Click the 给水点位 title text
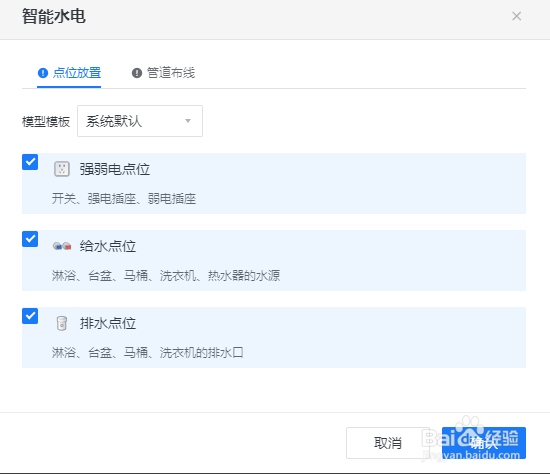550x474 pixels. (108, 246)
